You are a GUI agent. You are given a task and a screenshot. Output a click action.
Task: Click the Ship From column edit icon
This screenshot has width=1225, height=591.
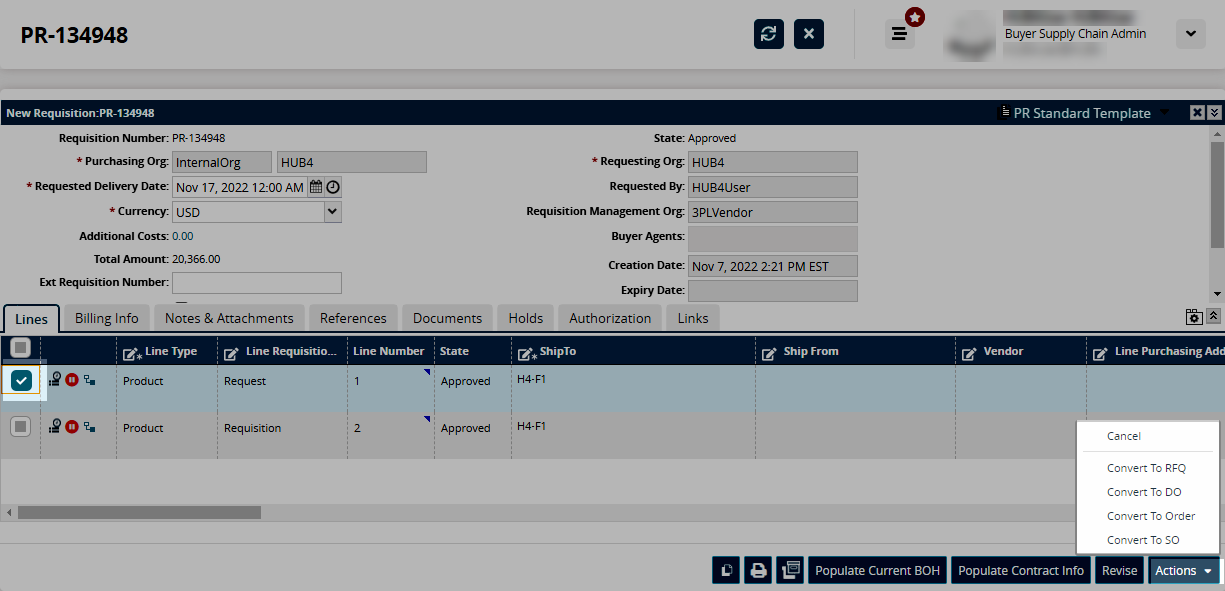pos(770,353)
